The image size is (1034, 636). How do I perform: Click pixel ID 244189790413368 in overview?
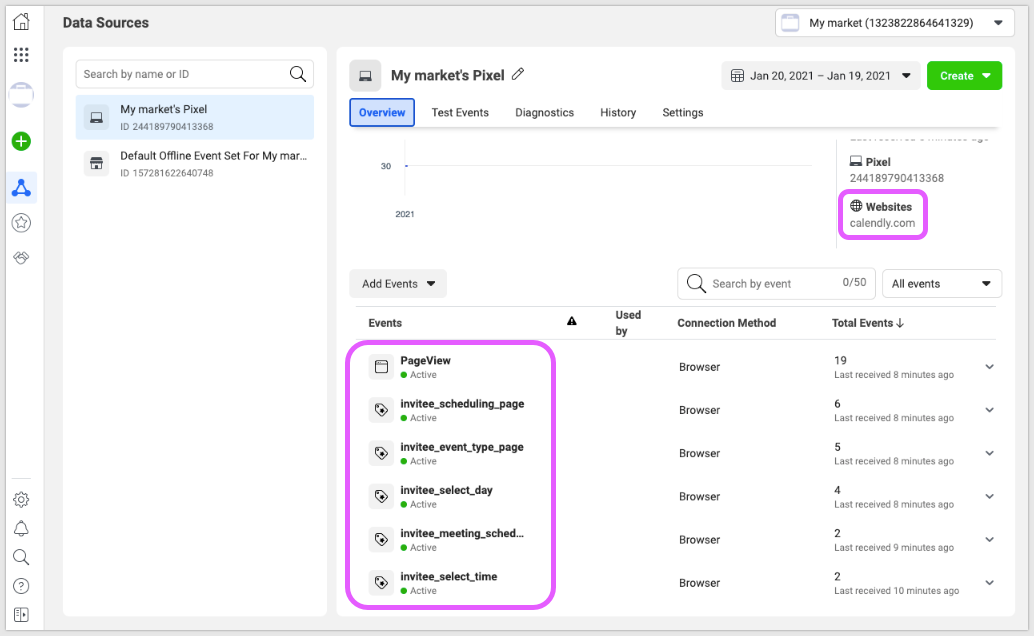(x=897, y=178)
